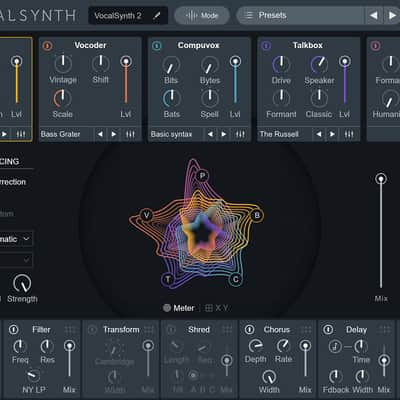Click the Bass Grater preset name

point(60,134)
